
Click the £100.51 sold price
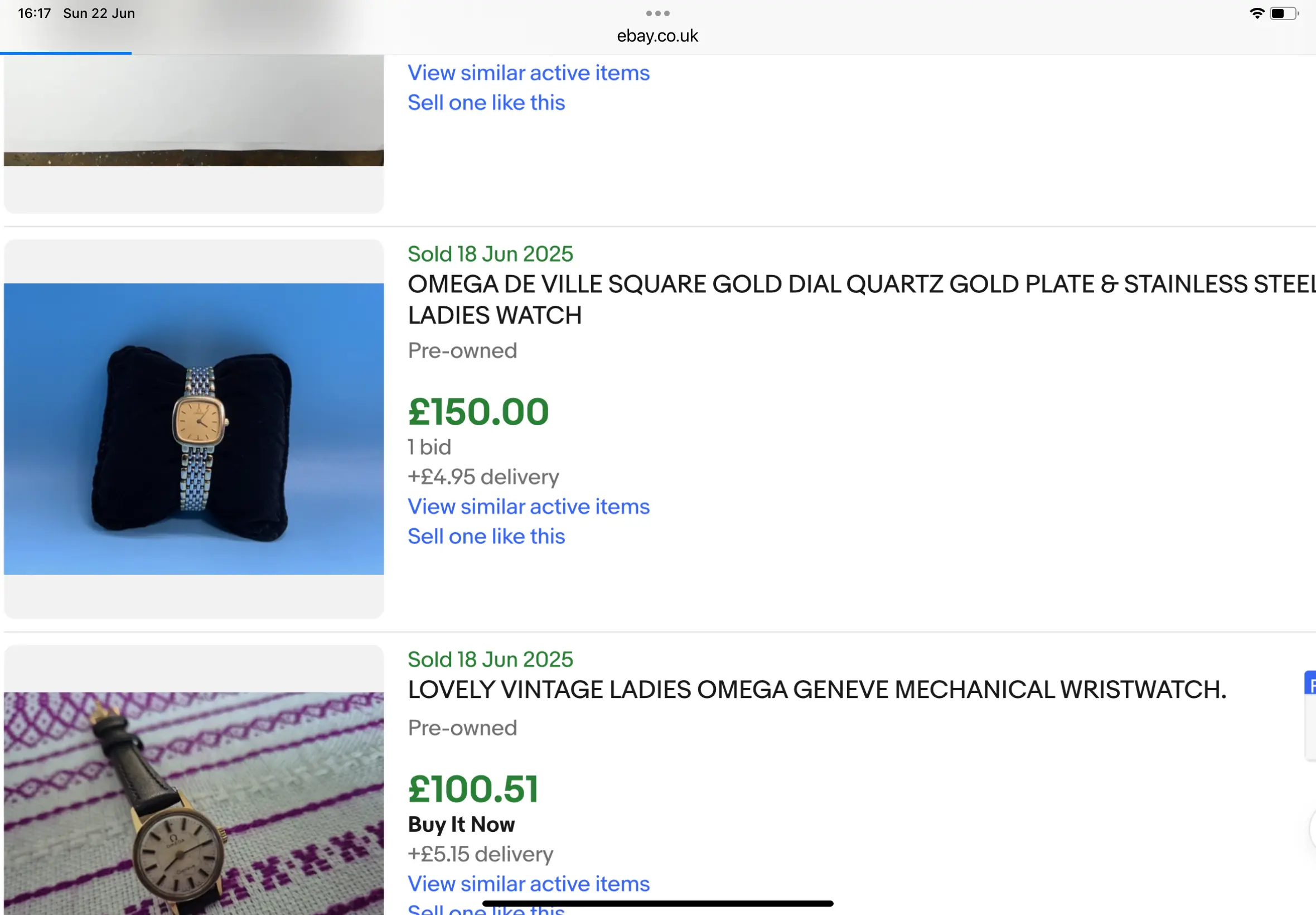tap(473, 788)
